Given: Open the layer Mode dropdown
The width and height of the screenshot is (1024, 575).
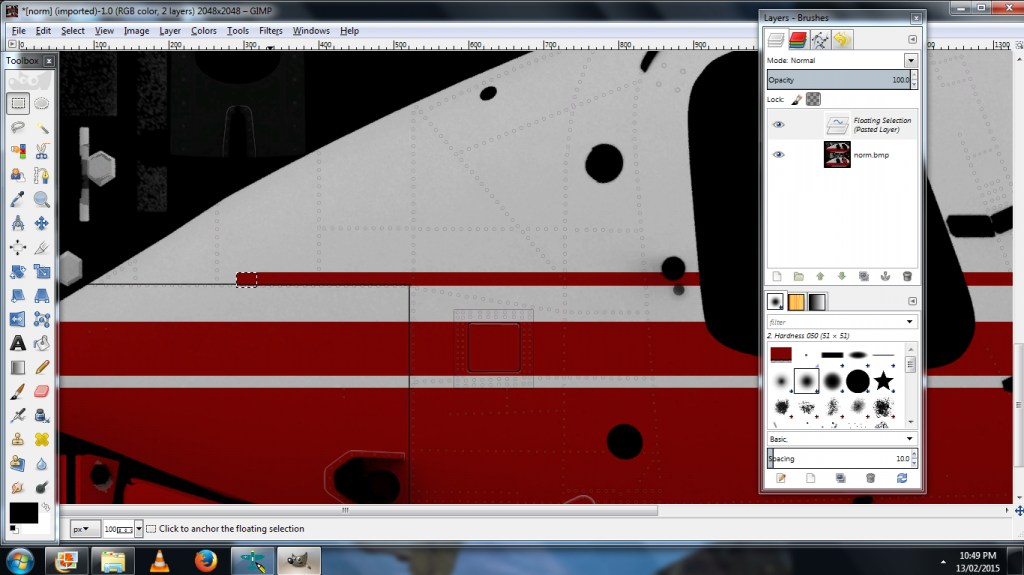Looking at the screenshot, I should 910,61.
